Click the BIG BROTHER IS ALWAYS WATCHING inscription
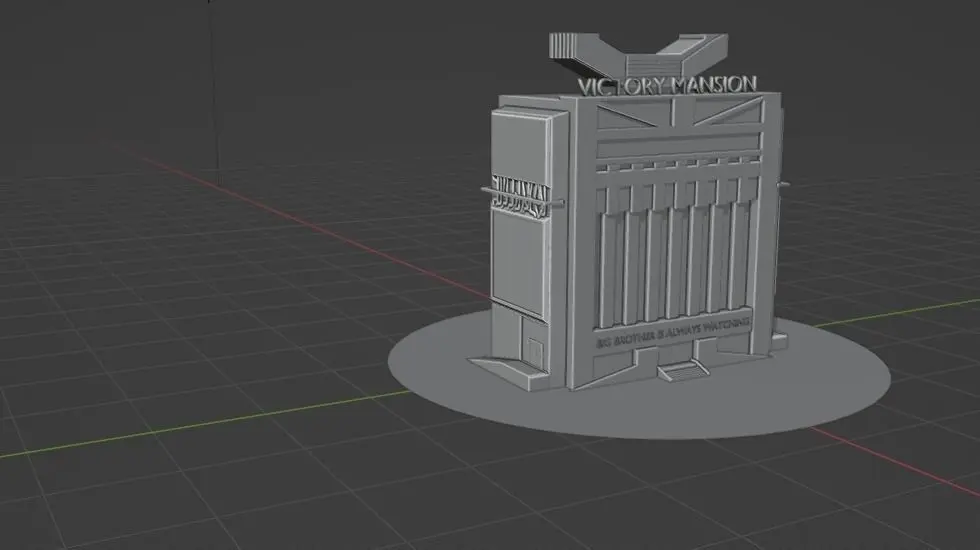 point(673,332)
